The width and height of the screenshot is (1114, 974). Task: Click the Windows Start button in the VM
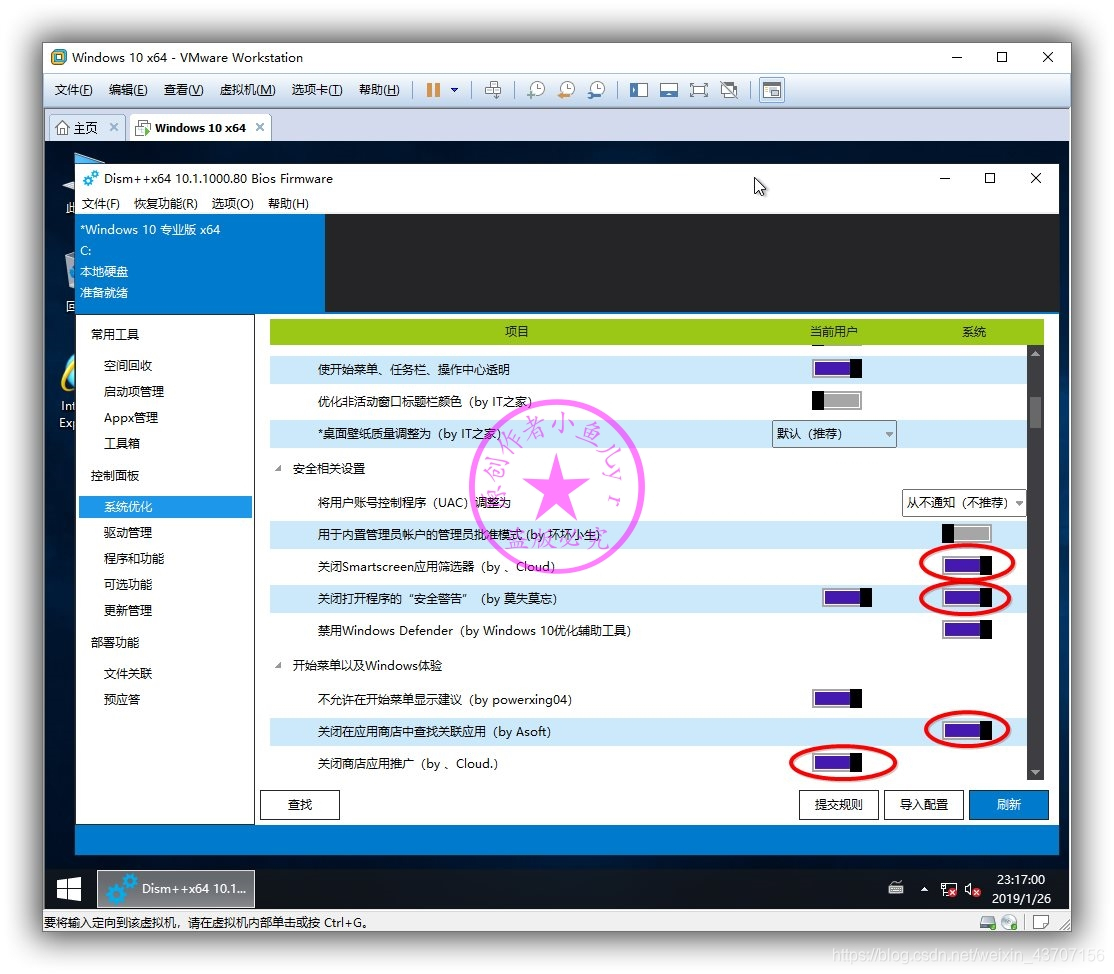69,889
